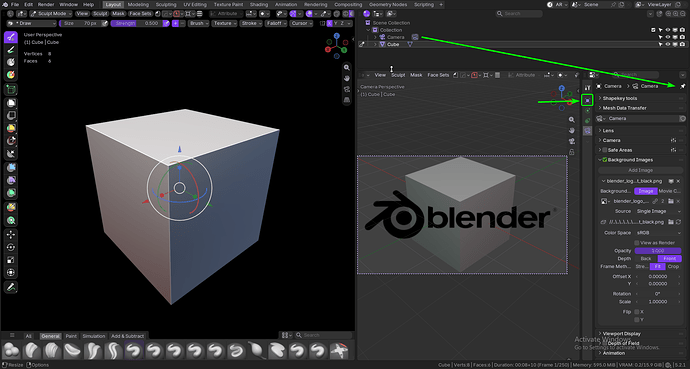Enable View as Render checkbox
Image resolution: width=690 pixels, height=369 pixels.
point(637,243)
